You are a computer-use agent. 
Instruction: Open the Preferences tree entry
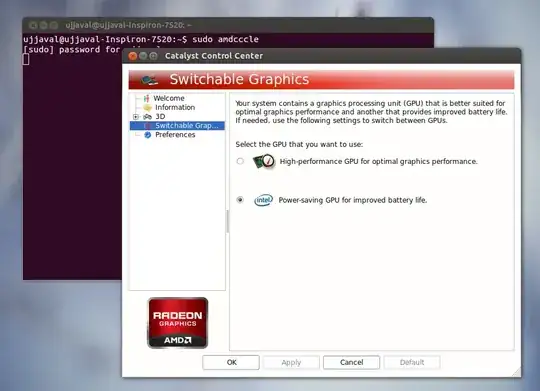click(x=175, y=135)
